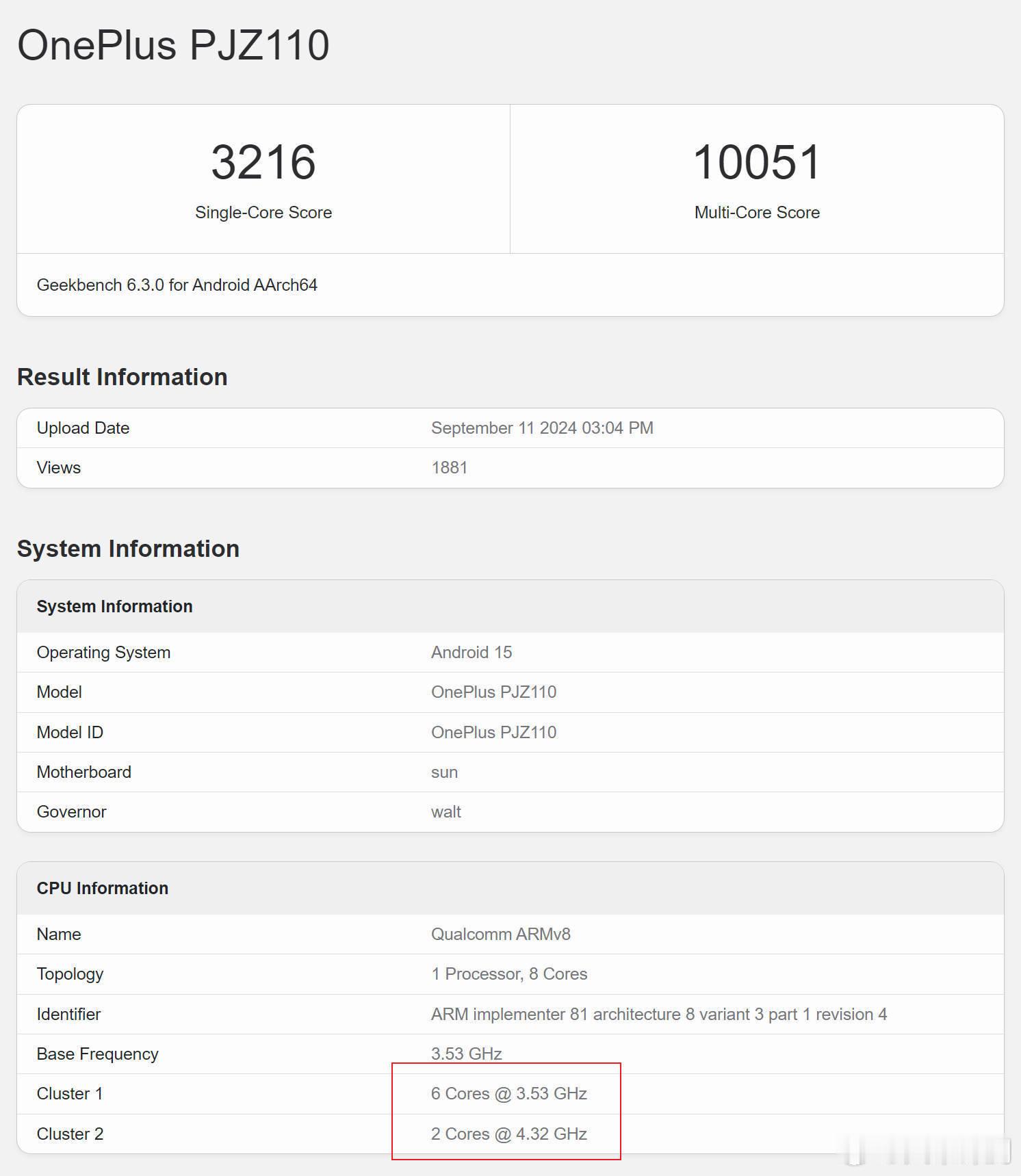The height and width of the screenshot is (1176, 1021).
Task: Click the "Upload Date" row label
Action: [x=83, y=428]
